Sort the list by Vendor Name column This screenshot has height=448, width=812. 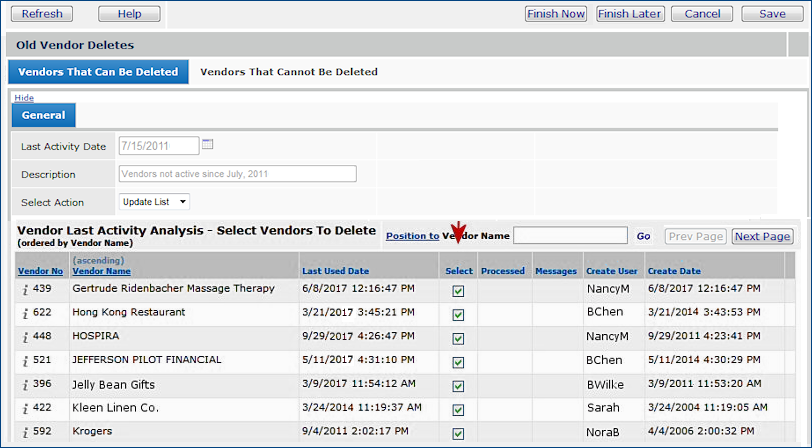[101, 271]
